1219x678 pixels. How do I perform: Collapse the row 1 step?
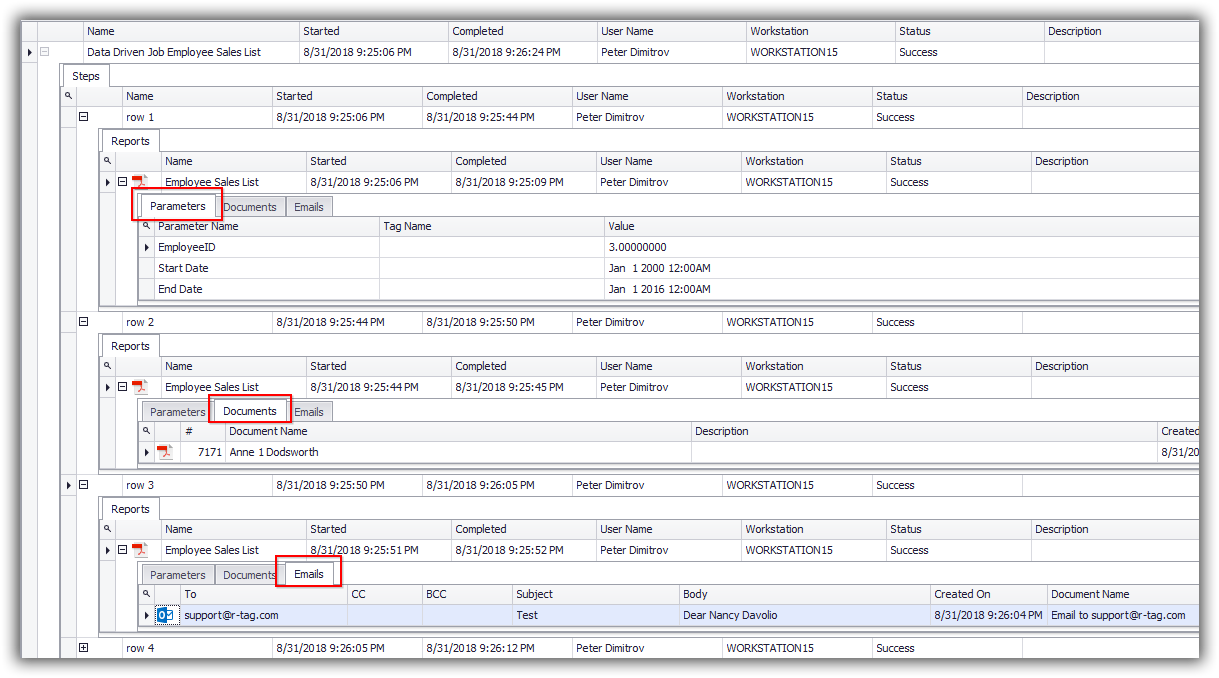[x=84, y=117]
